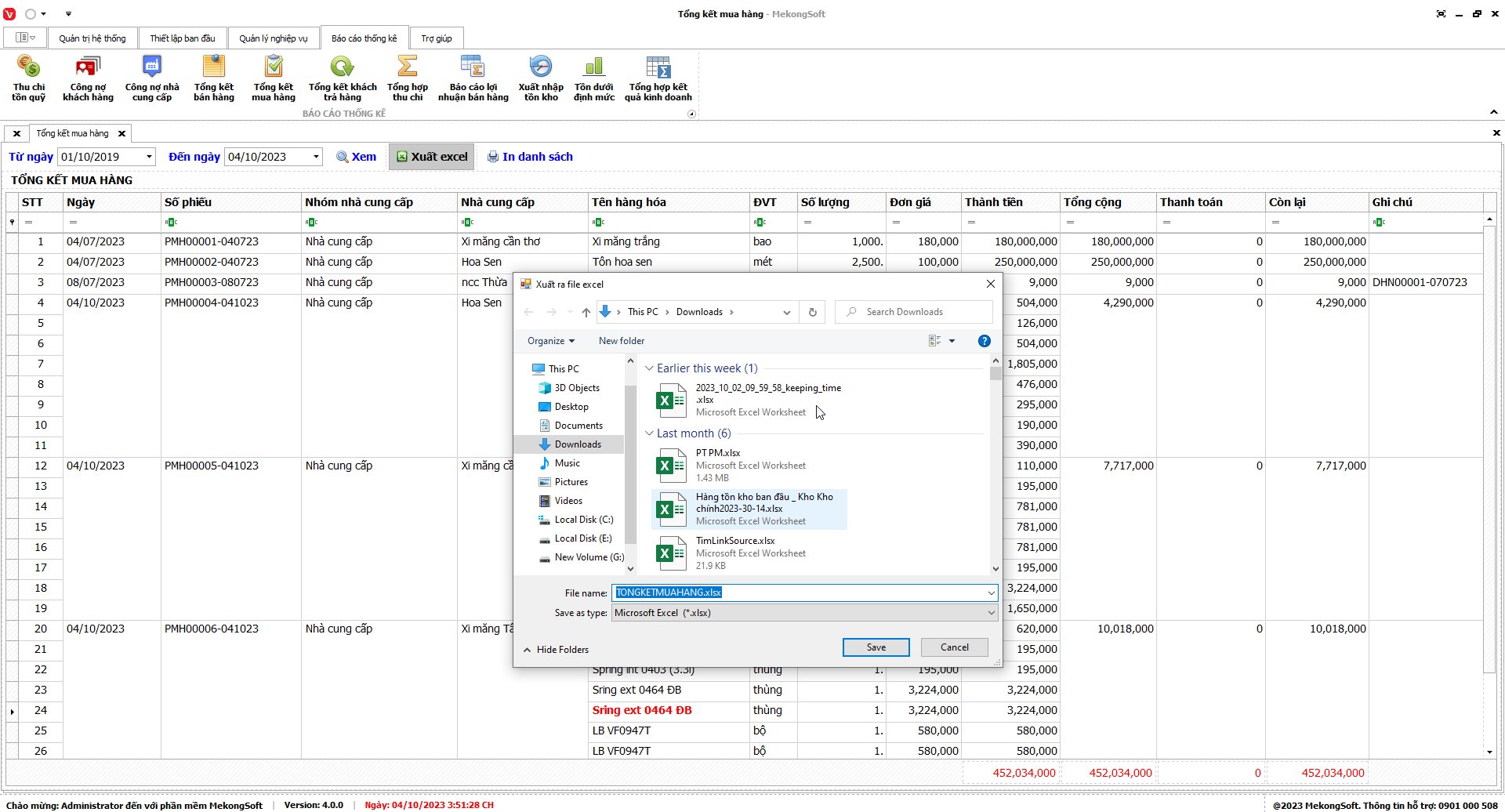Refresh the Downloads folder listing

pos(813,312)
